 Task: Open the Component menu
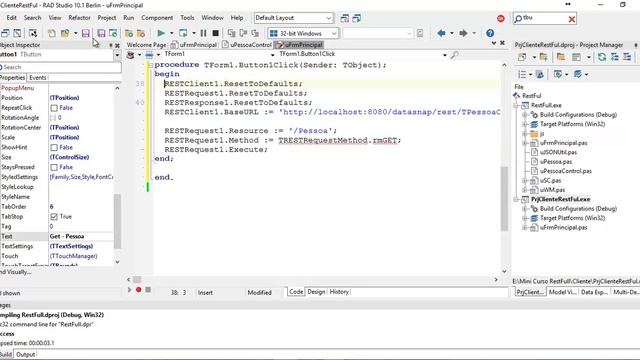click(x=157, y=18)
